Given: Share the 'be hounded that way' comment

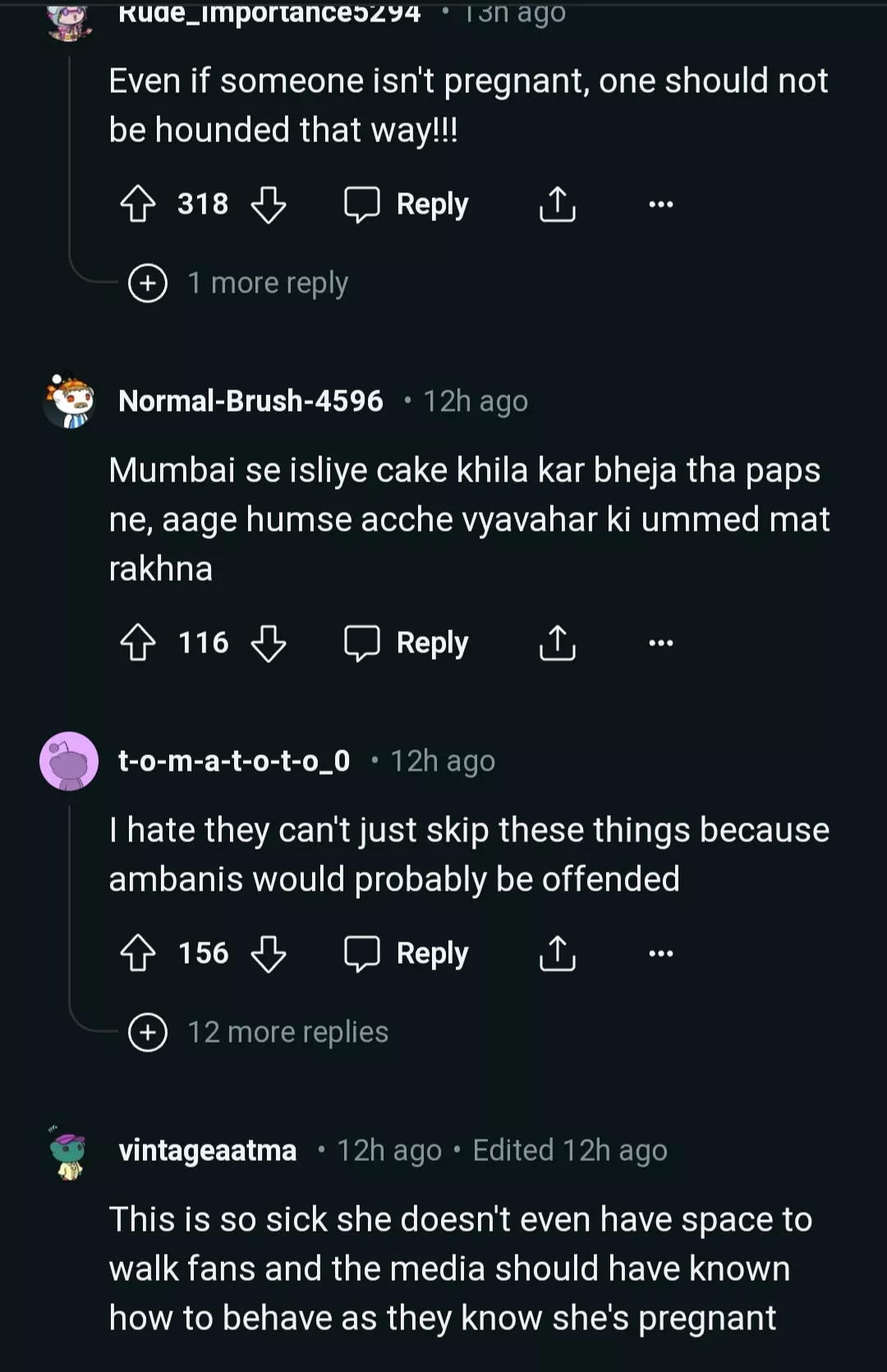Looking at the screenshot, I should coord(557,204).
